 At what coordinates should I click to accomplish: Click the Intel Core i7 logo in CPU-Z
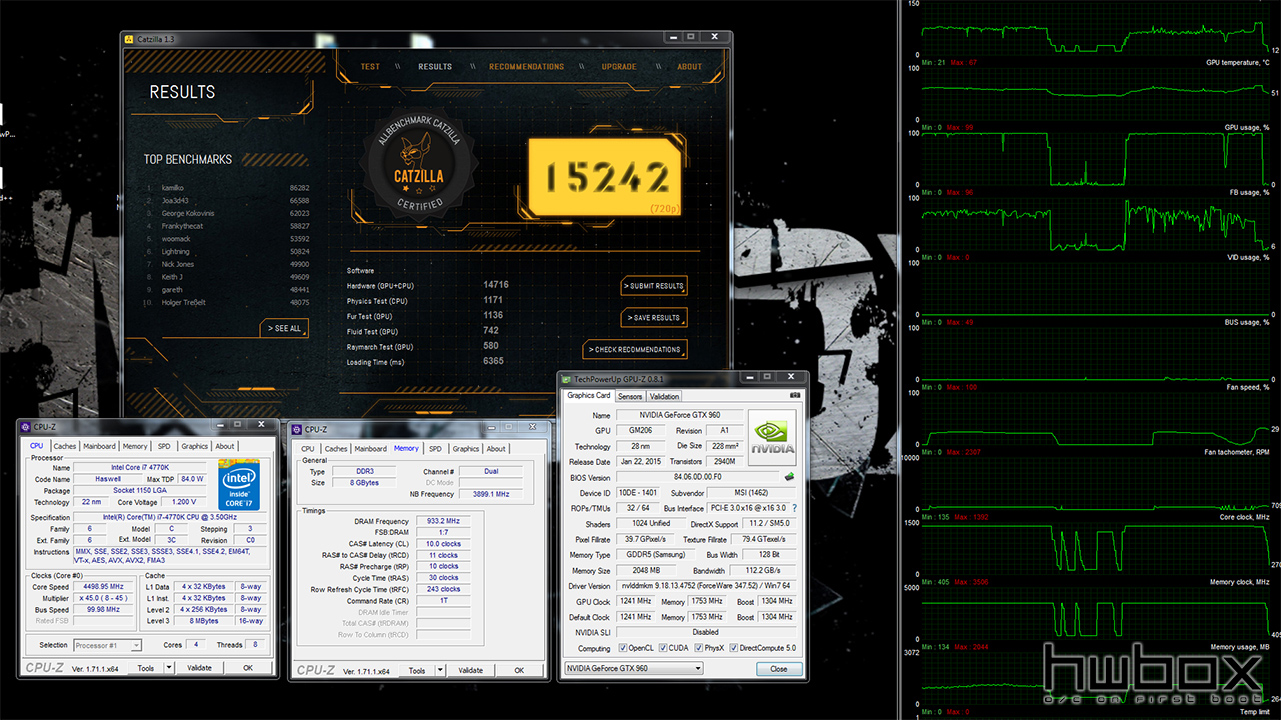[239, 484]
